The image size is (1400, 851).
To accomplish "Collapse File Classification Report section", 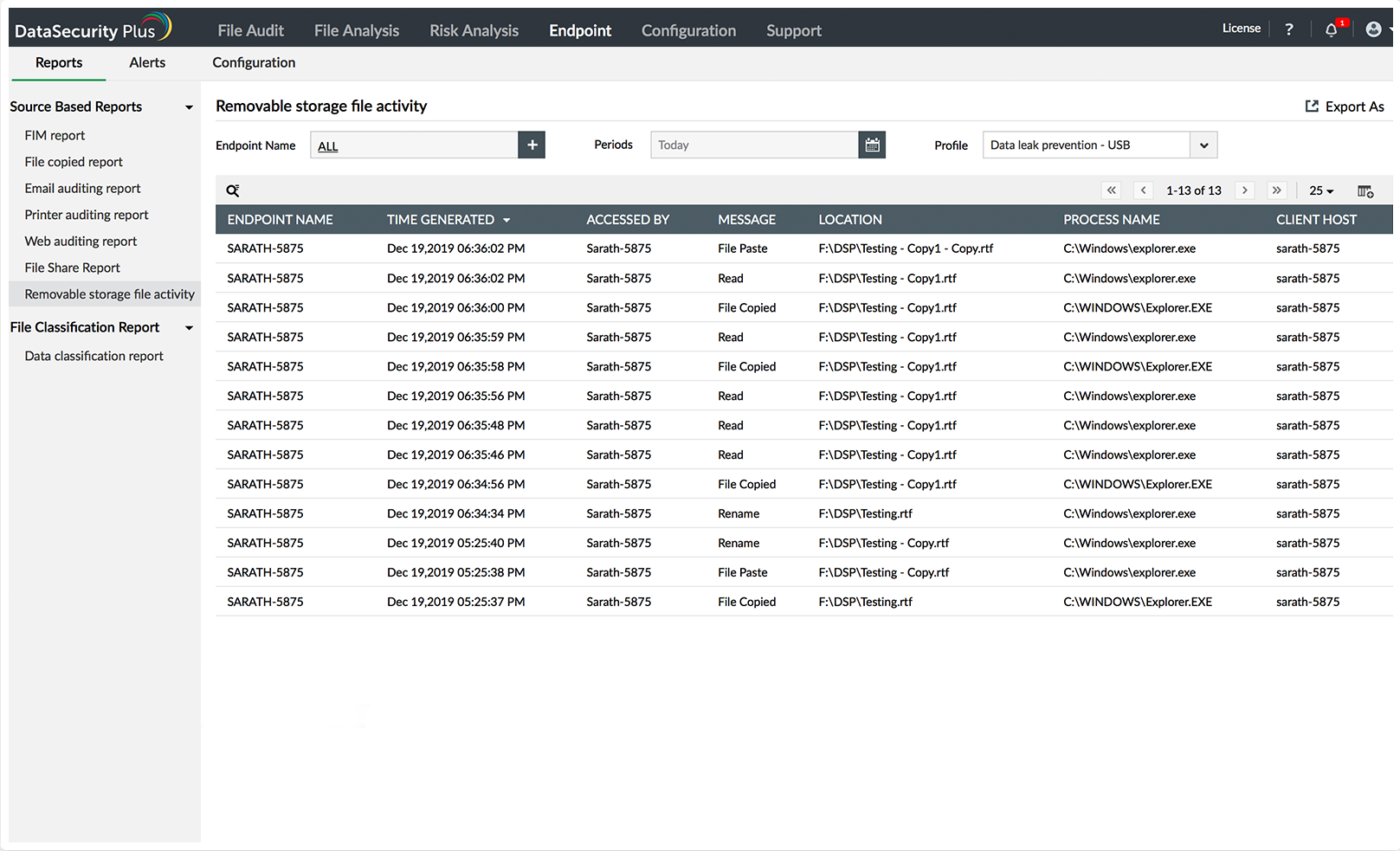I will tap(189, 328).
